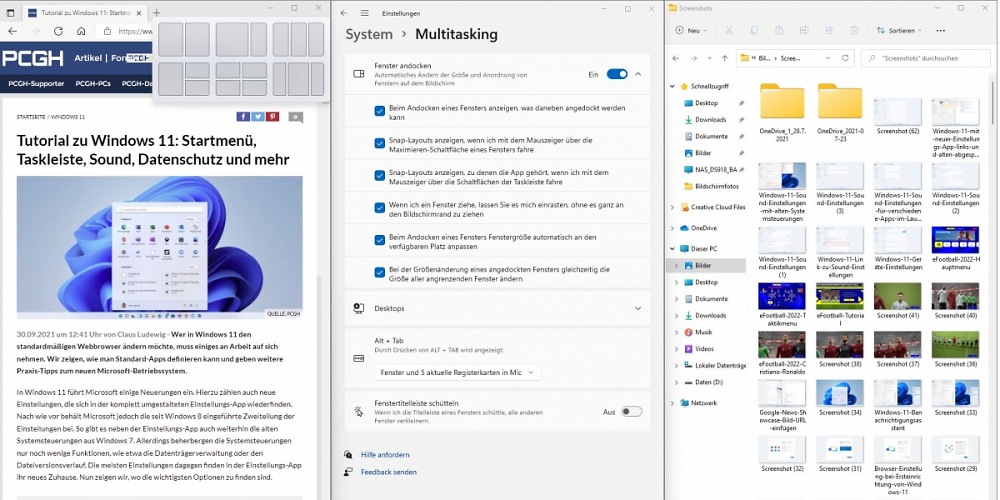Select the three equal columns snap layout
Viewport: 1000px width, 500px height.
[298, 40]
